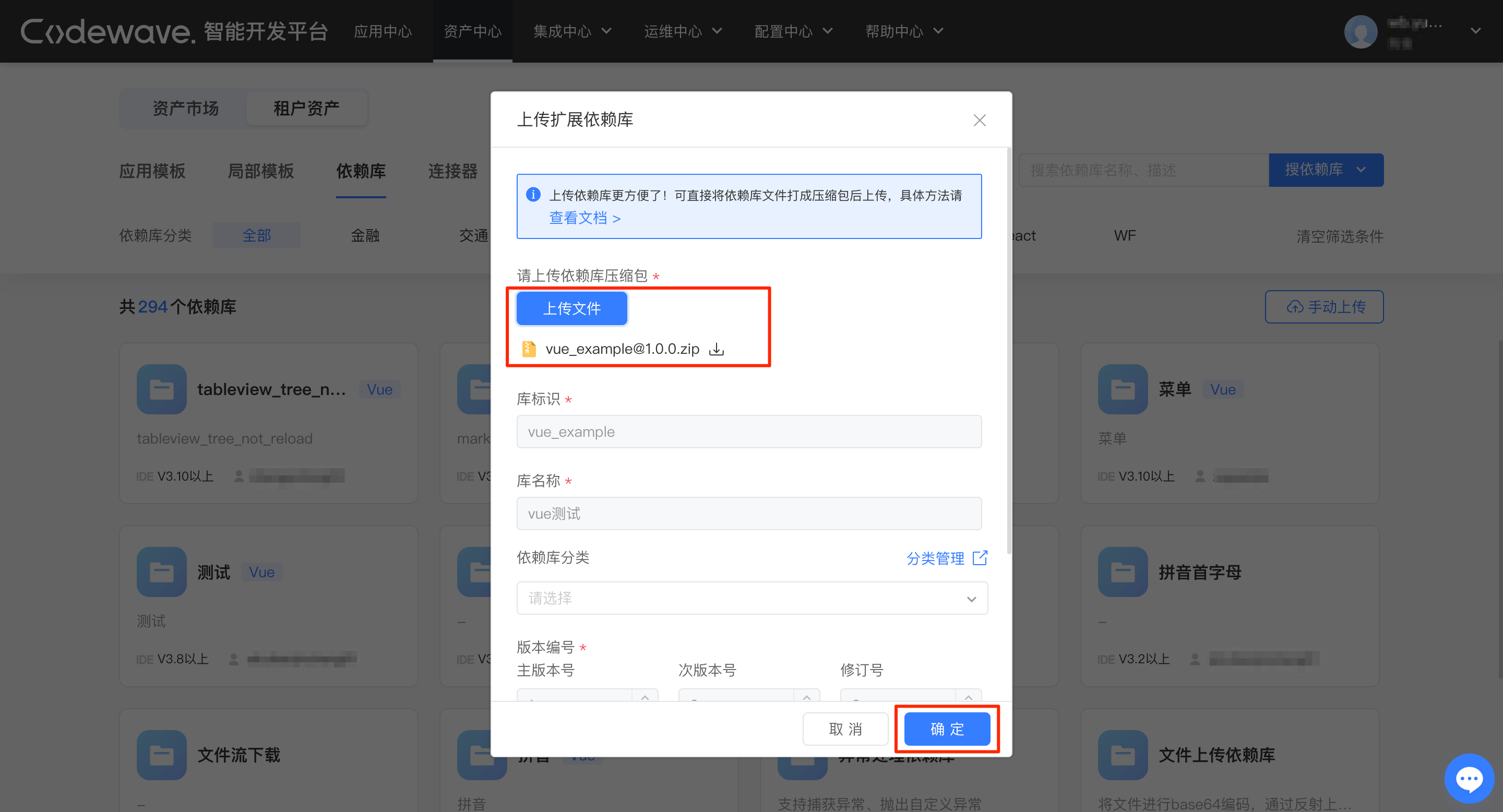Expand the 依赖库分类 请选择 dropdown
Screen dimensions: 1503x812
[x=752, y=598]
